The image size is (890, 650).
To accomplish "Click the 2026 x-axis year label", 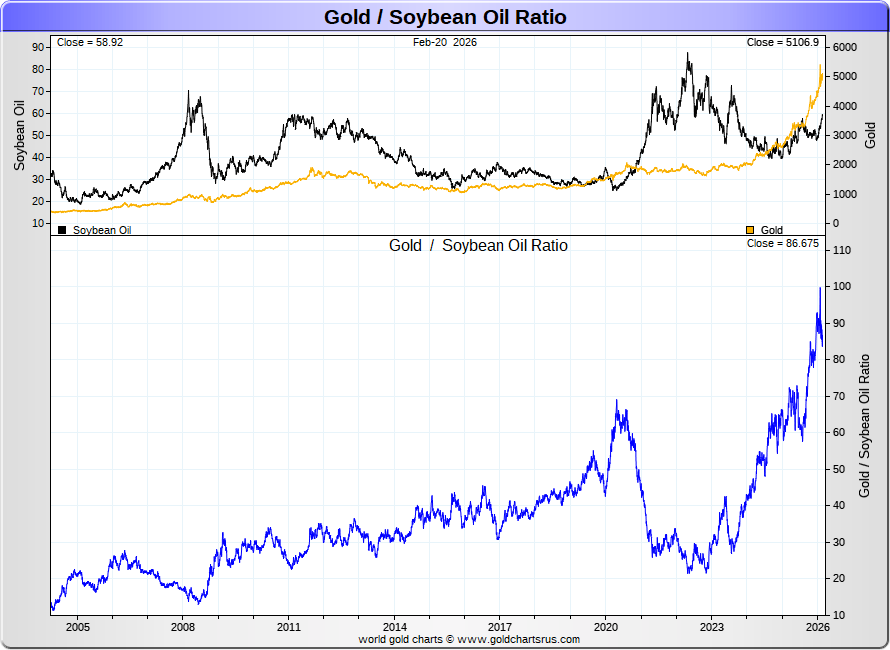I will point(817,627).
